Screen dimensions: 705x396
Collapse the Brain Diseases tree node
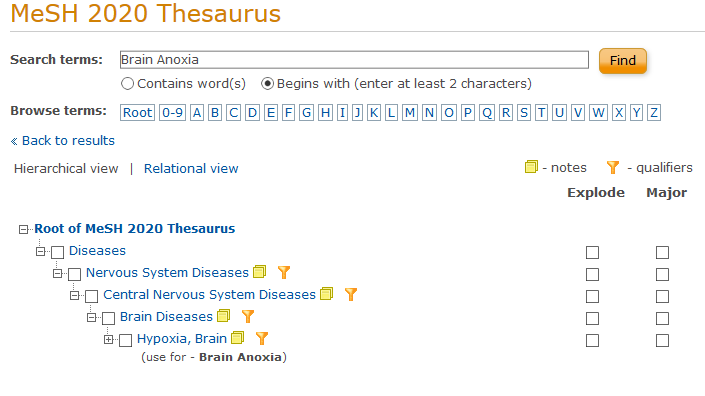(91, 317)
